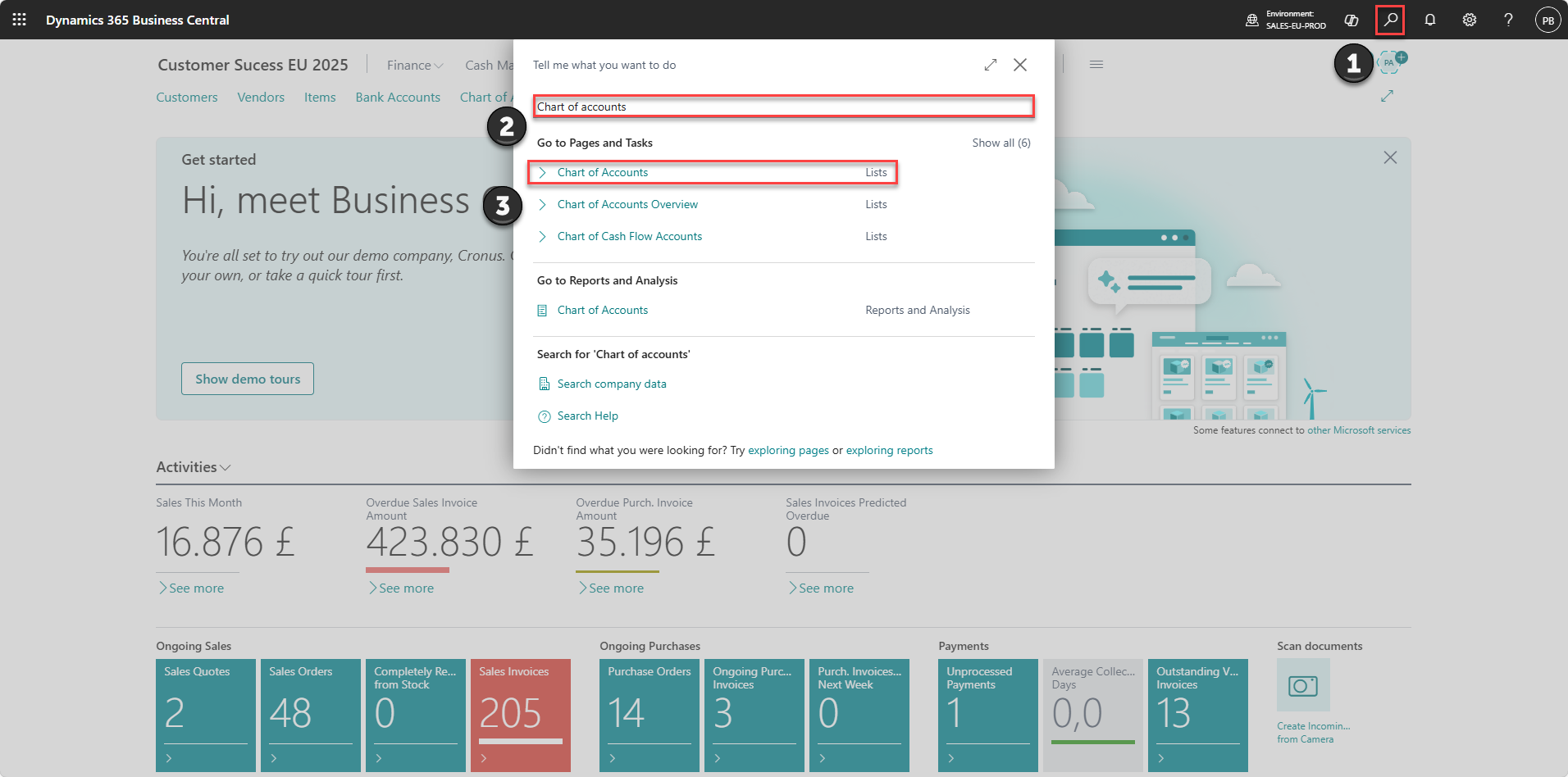Viewport: 1568px width, 777px height.
Task: Expand the search dialog to full size
Action: [x=991, y=65]
